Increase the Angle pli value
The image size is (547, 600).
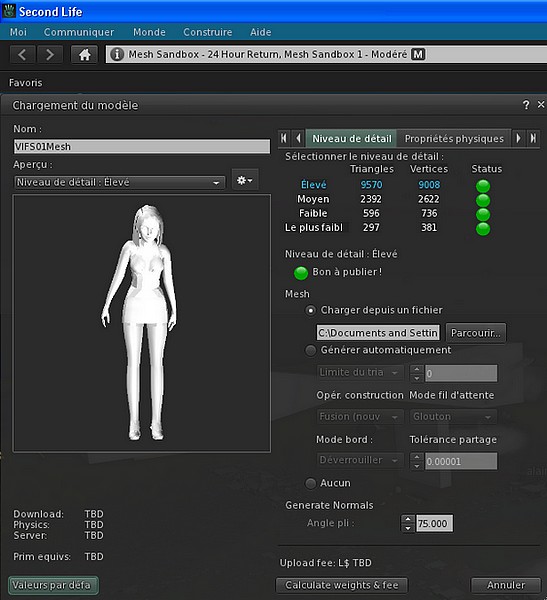tap(408, 520)
